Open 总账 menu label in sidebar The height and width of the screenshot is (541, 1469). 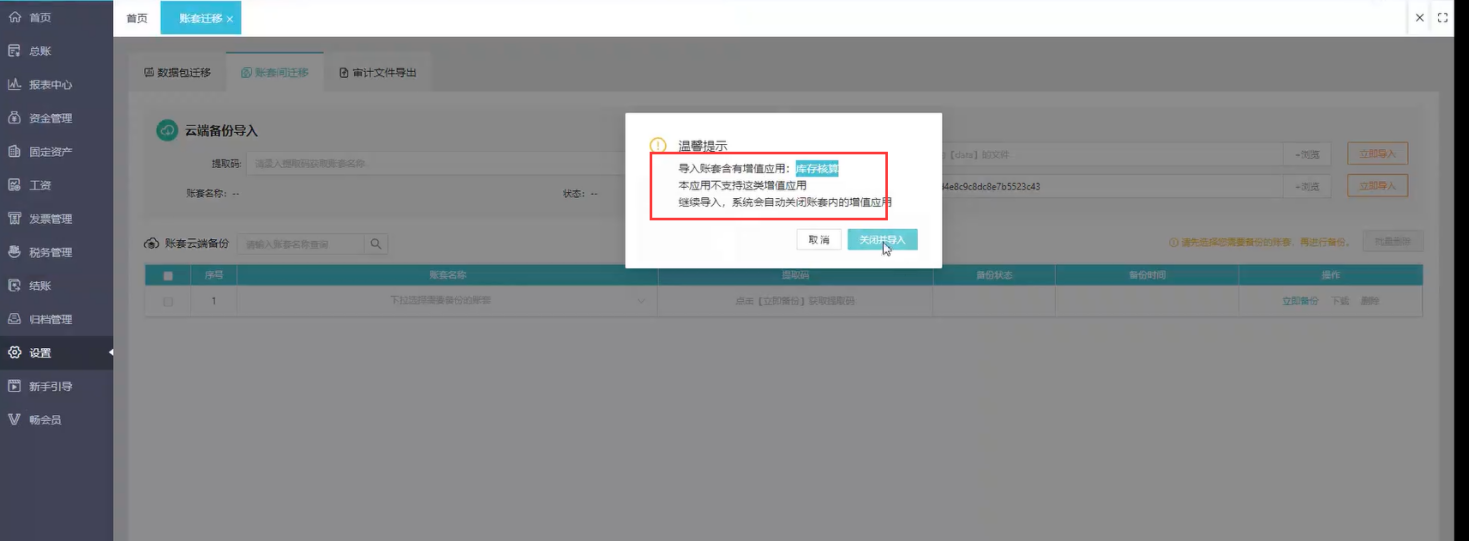40,51
